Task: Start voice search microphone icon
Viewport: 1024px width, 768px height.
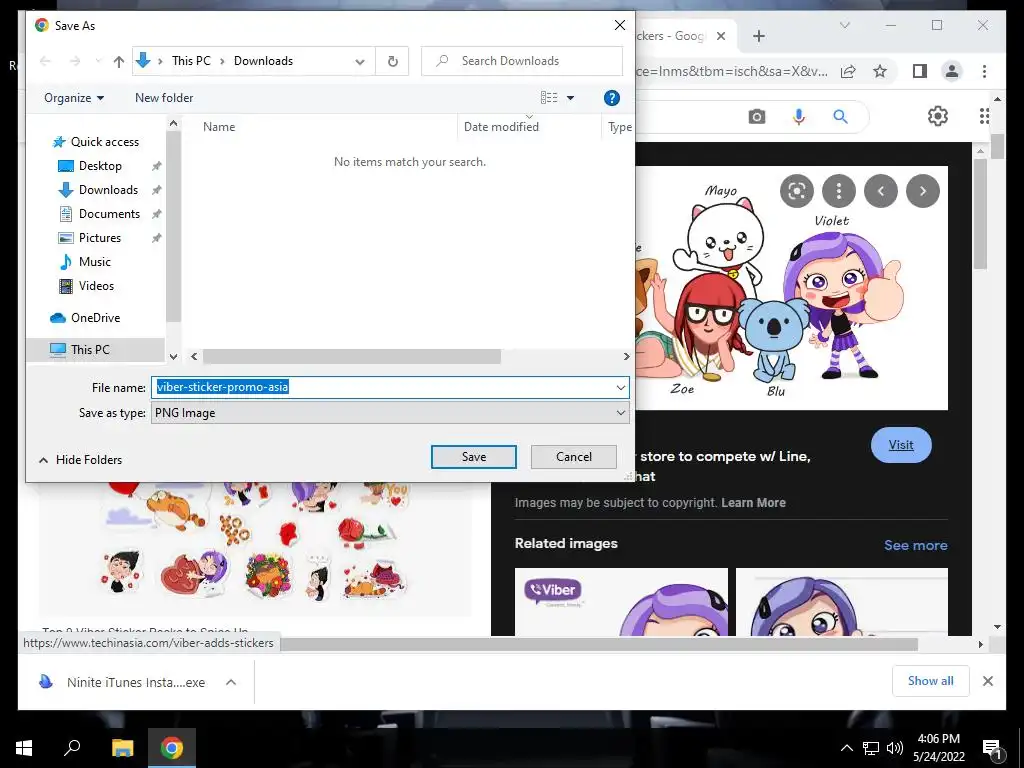Action: (798, 117)
